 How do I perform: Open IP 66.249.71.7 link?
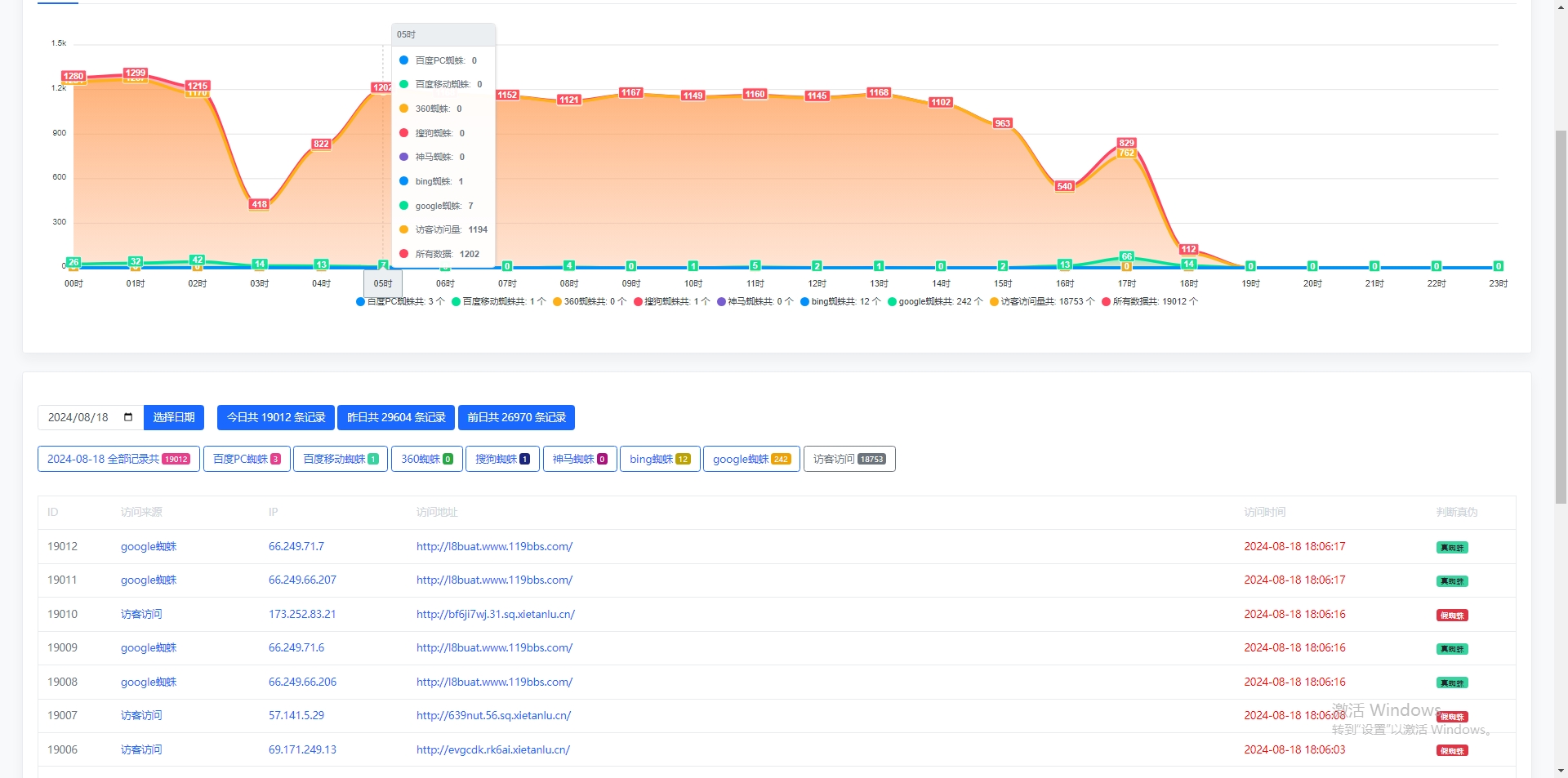point(296,546)
